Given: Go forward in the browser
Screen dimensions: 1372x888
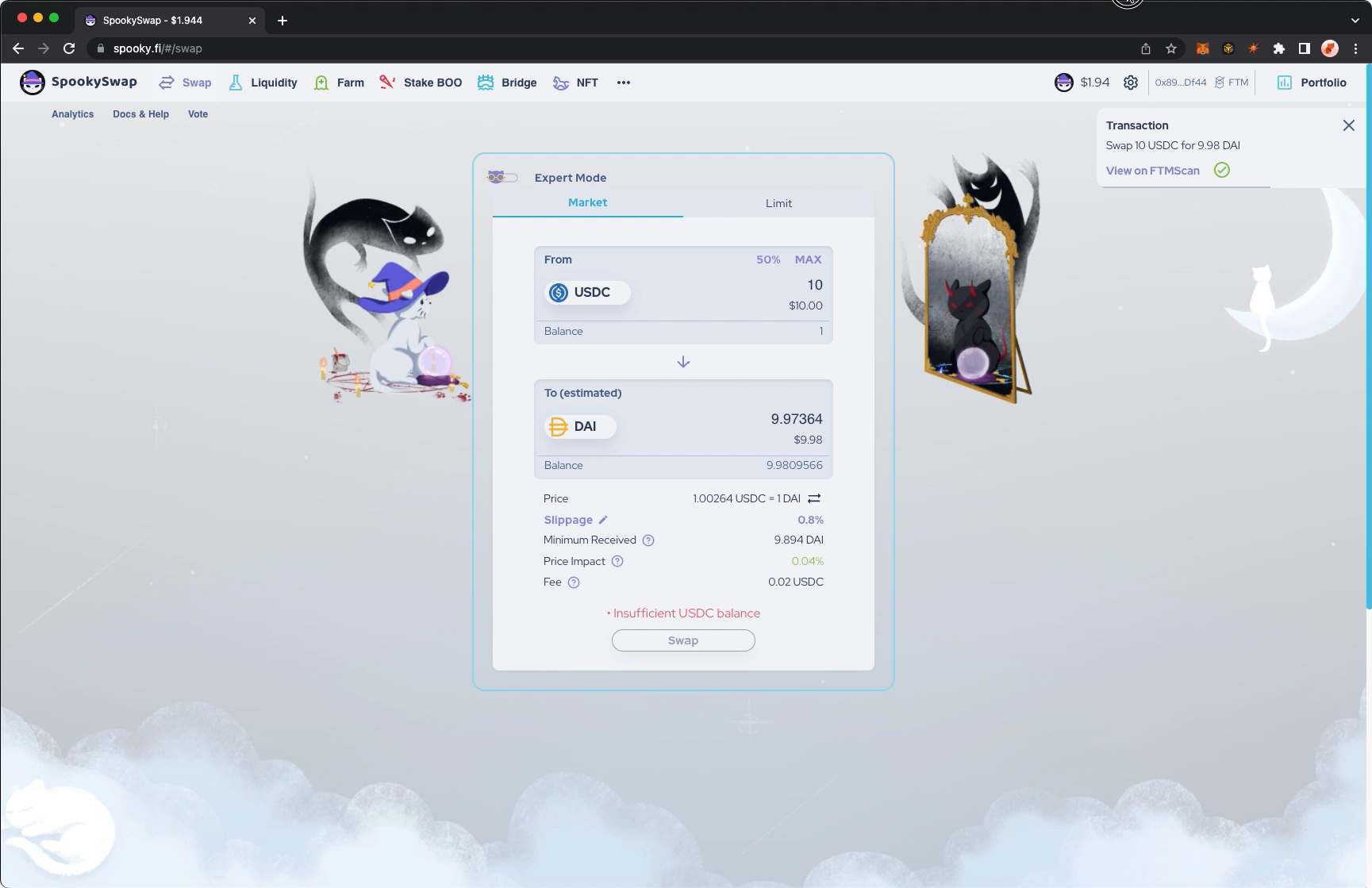Looking at the screenshot, I should 44,48.
